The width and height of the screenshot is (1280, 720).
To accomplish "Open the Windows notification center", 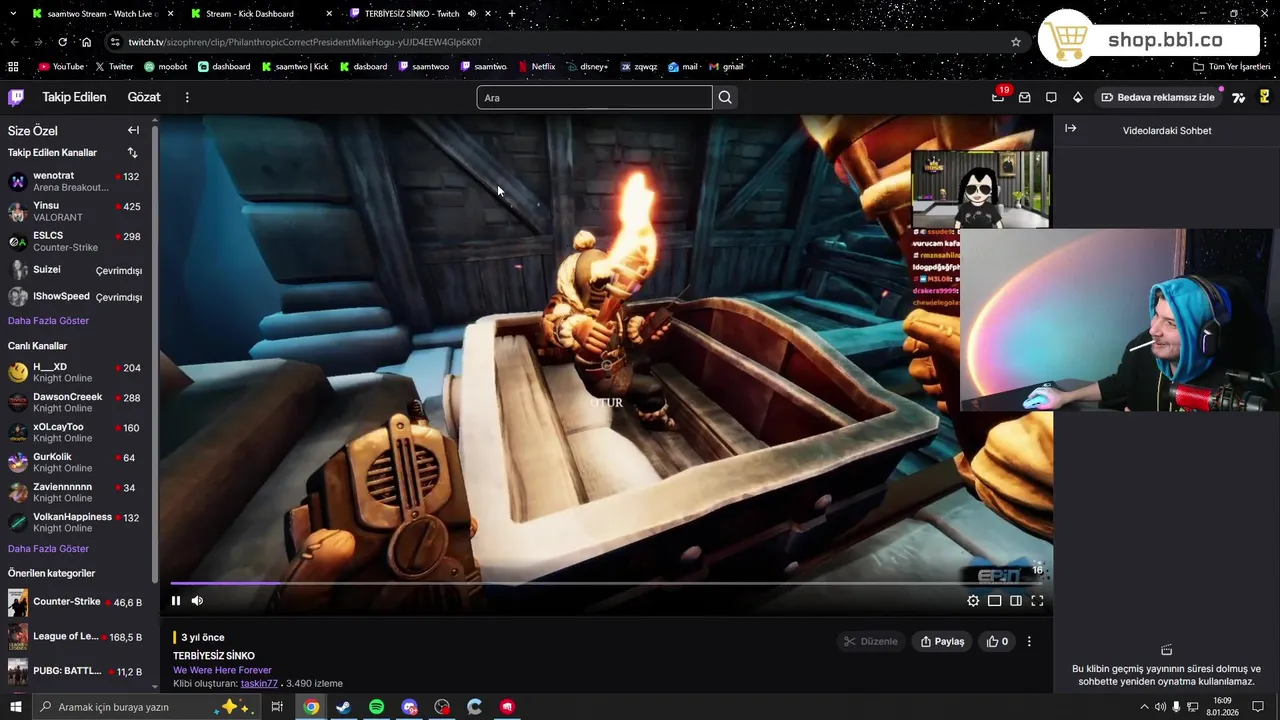I will point(1258,707).
